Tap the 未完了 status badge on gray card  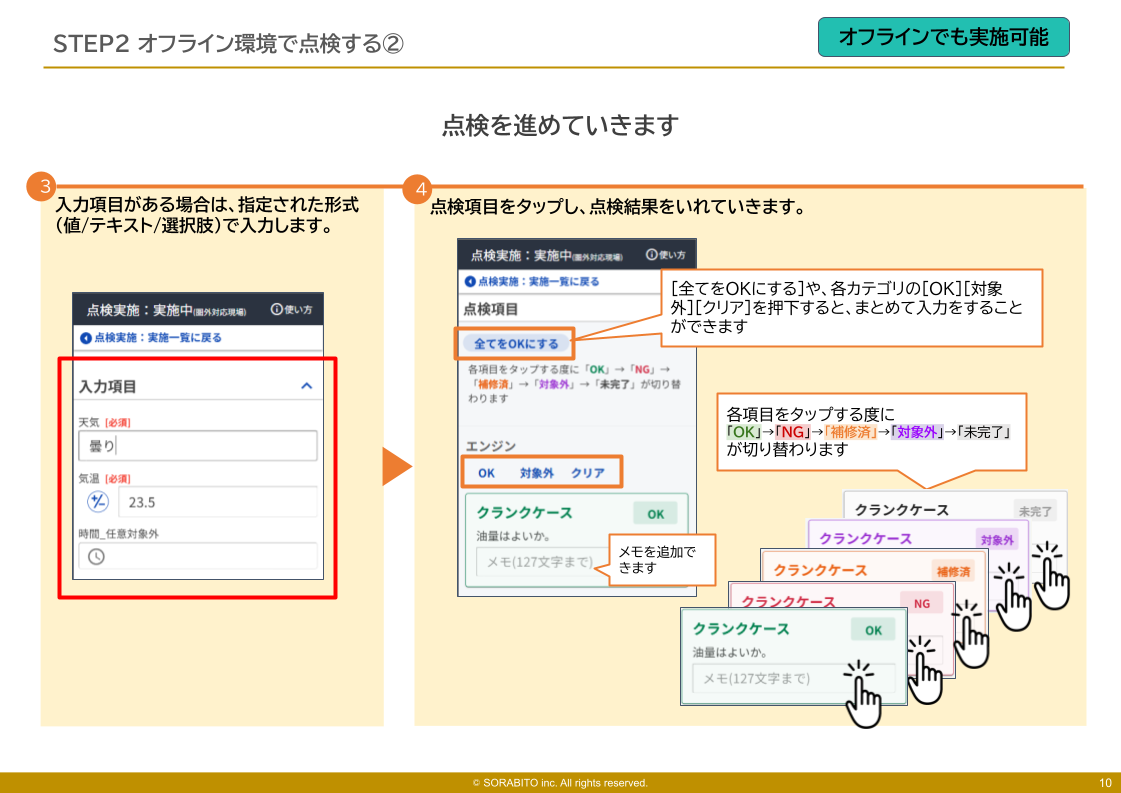[x=1034, y=511]
